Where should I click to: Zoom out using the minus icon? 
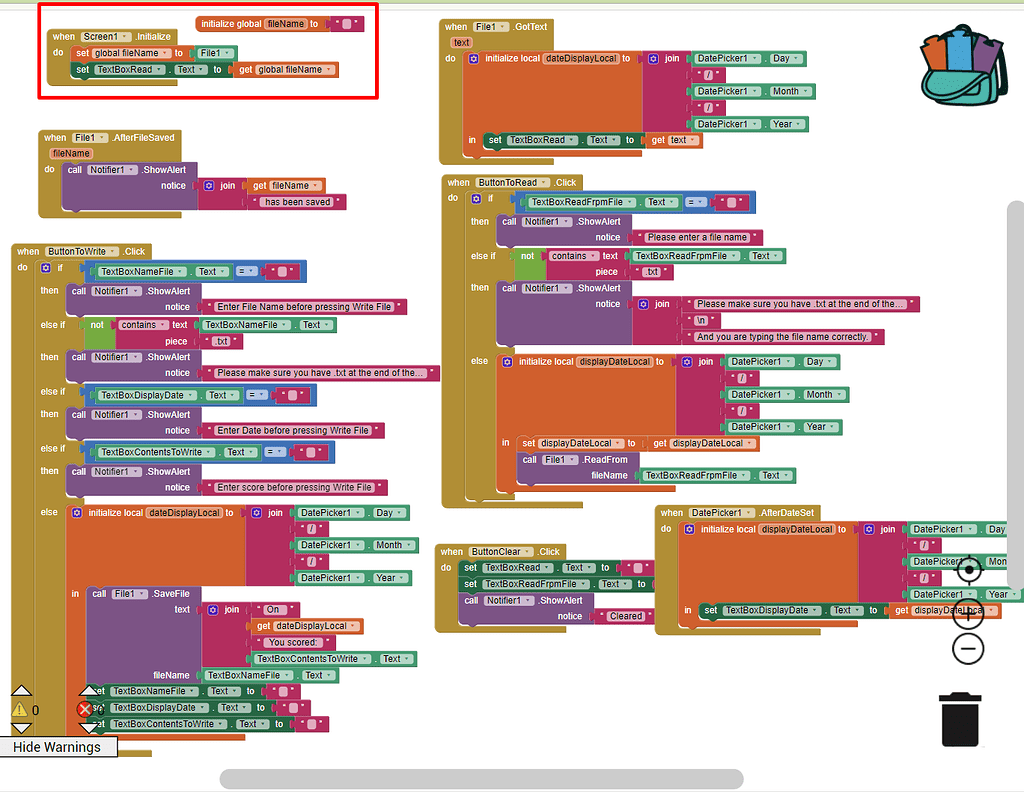coord(968,648)
